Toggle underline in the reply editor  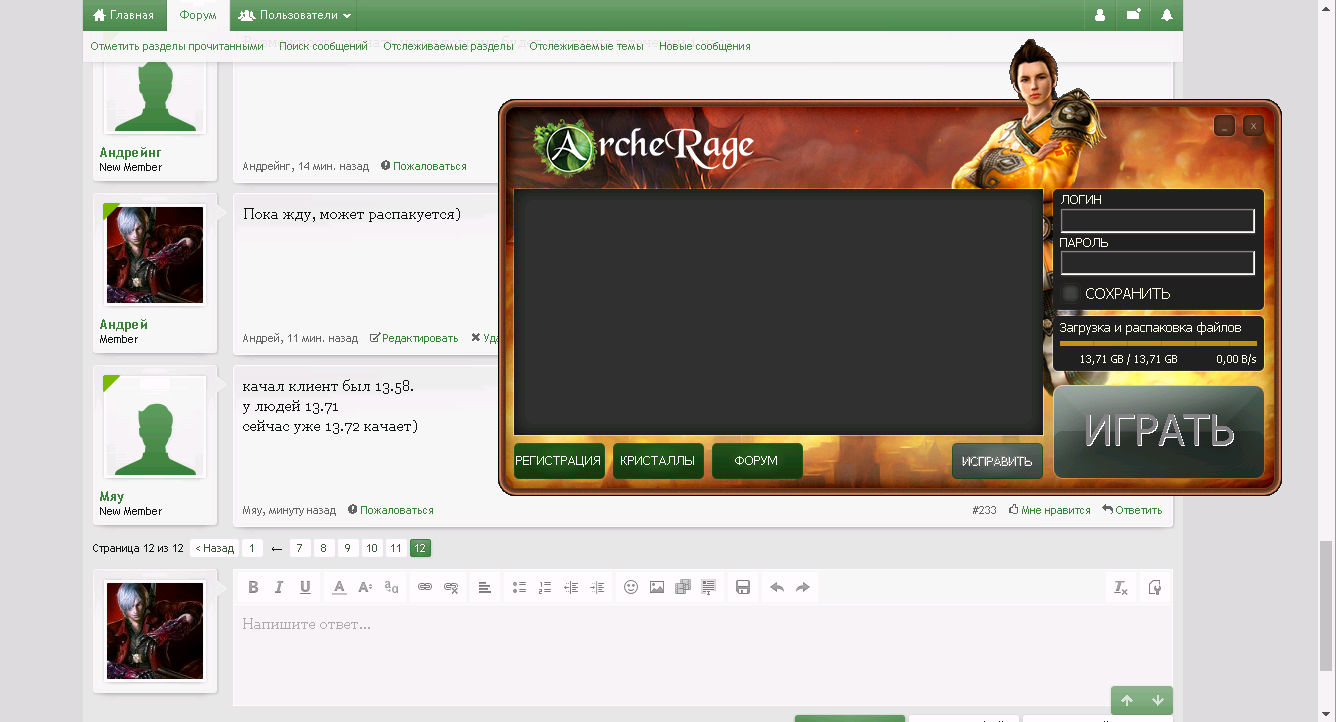click(305, 587)
